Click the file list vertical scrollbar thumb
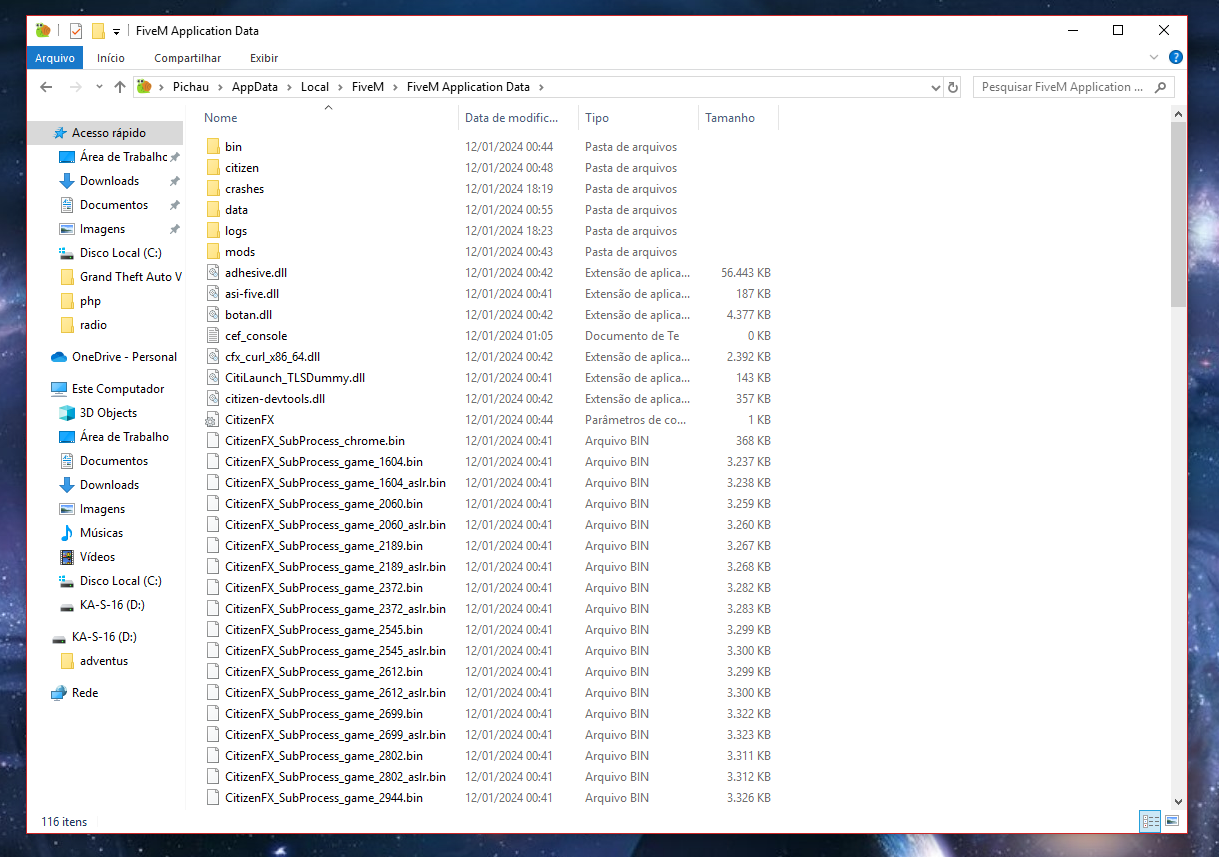The width and height of the screenshot is (1219, 857). (1179, 215)
